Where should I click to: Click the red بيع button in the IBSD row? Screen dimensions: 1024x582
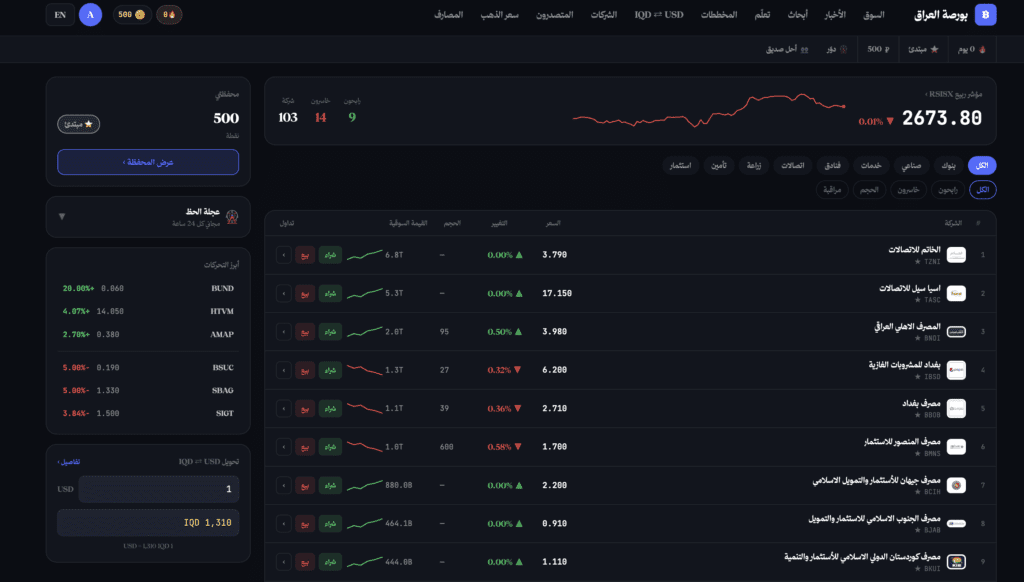point(305,370)
